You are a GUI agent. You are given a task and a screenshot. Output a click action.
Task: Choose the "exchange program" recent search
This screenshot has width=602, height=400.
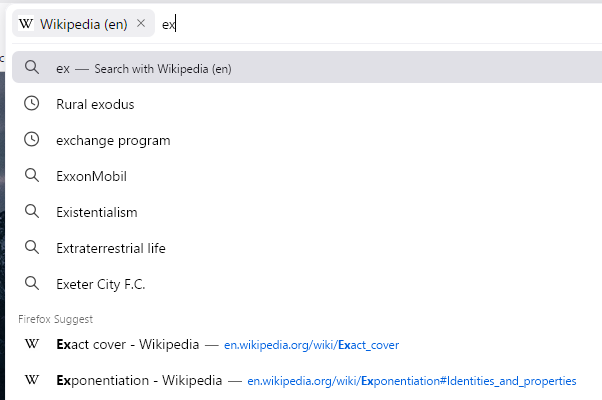click(x=113, y=140)
